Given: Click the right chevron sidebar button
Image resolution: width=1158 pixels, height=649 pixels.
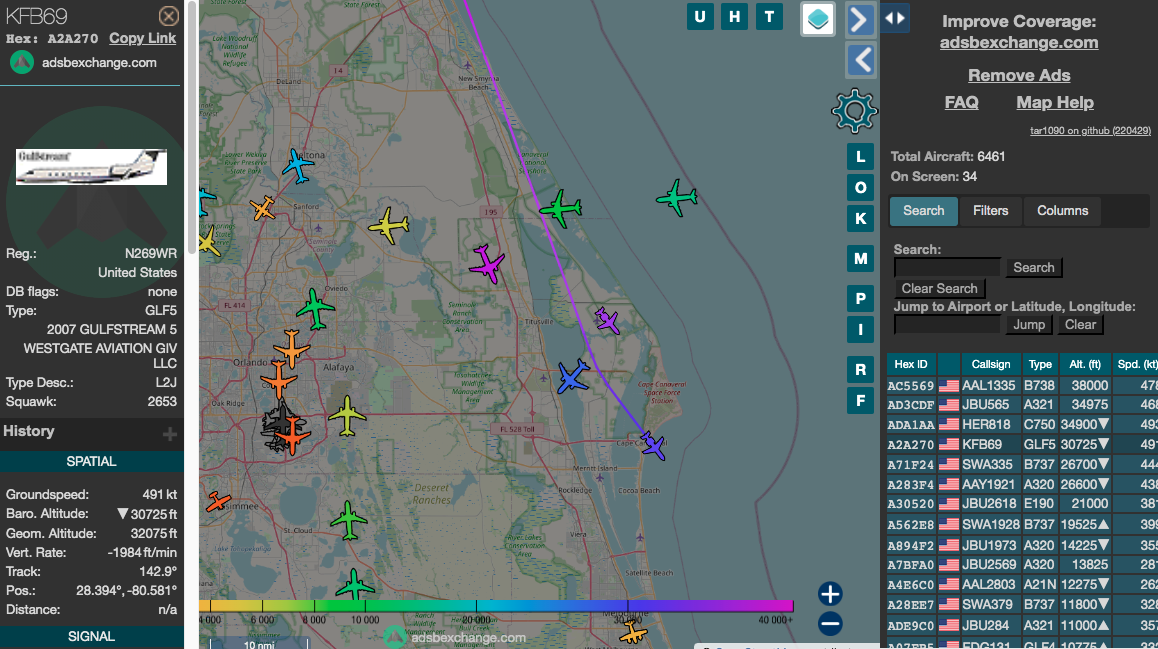Looking at the screenshot, I should click(x=860, y=20).
